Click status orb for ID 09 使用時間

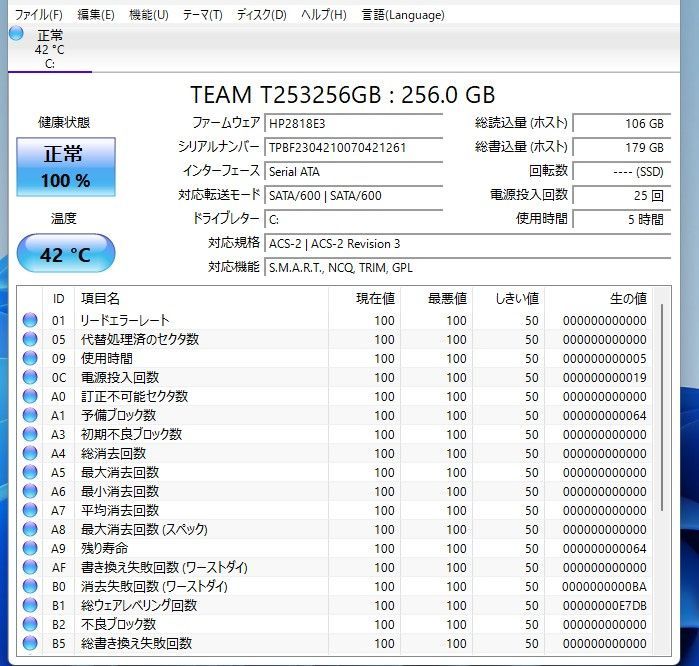[30, 358]
